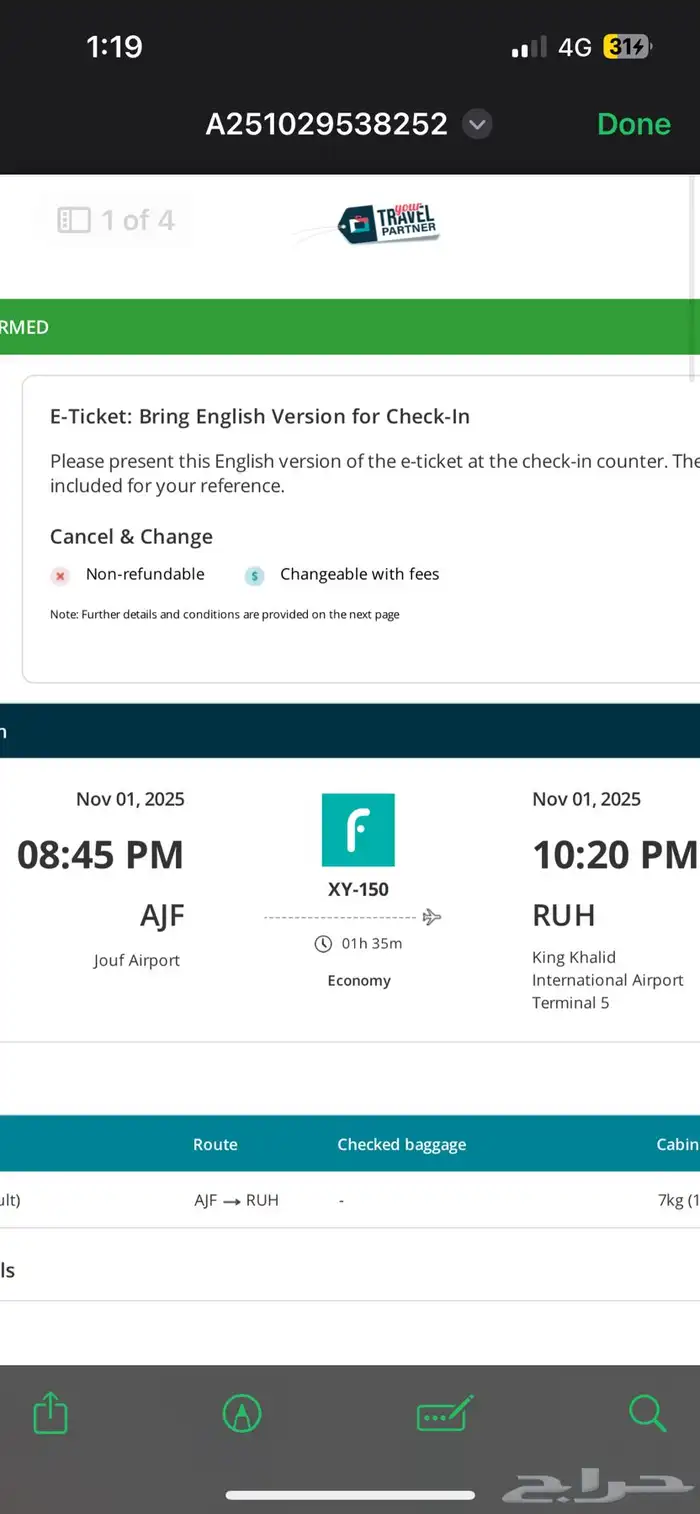Select the Route column header
700x1514 pixels.
[x=215, y=1144]
